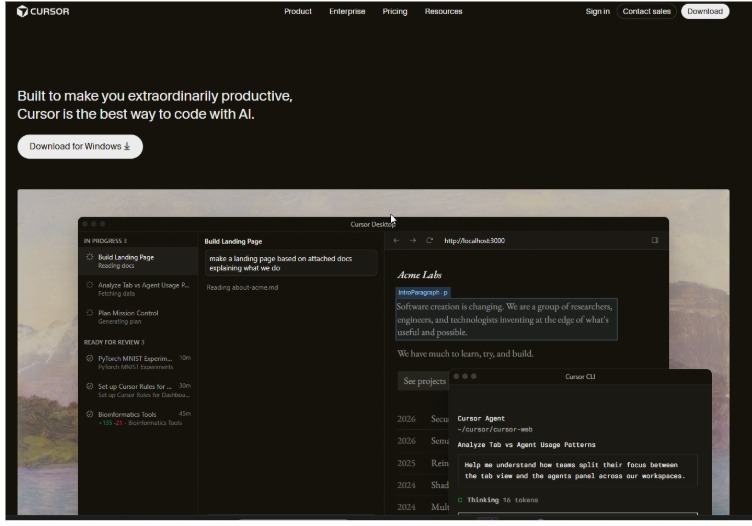Click the Contact sales button
This screenshot has width=752, height=526.
click(x=646, y=11)
